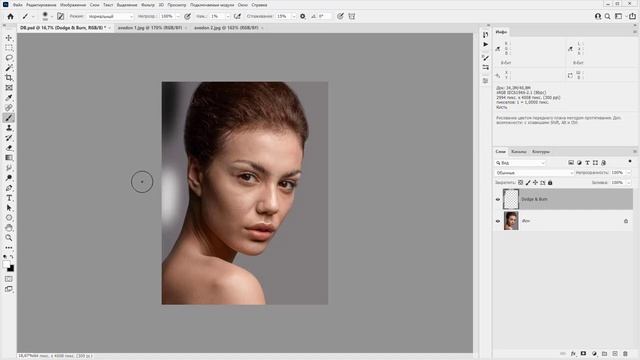Screen dimensions: 640x360
Task: Add a layer mask button
Action: point(584,353)
